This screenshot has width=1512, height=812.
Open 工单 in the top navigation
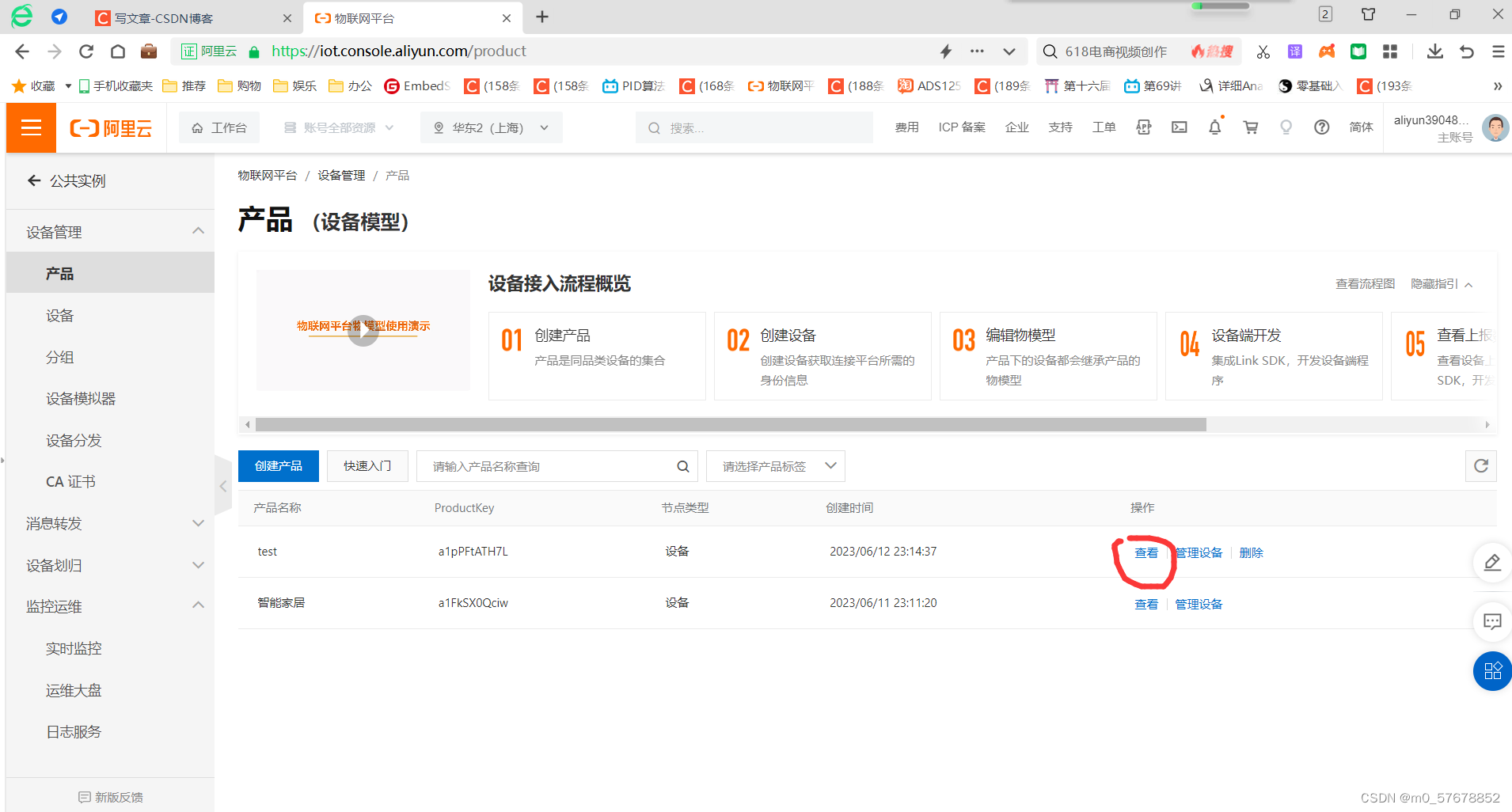point(1104,127)
